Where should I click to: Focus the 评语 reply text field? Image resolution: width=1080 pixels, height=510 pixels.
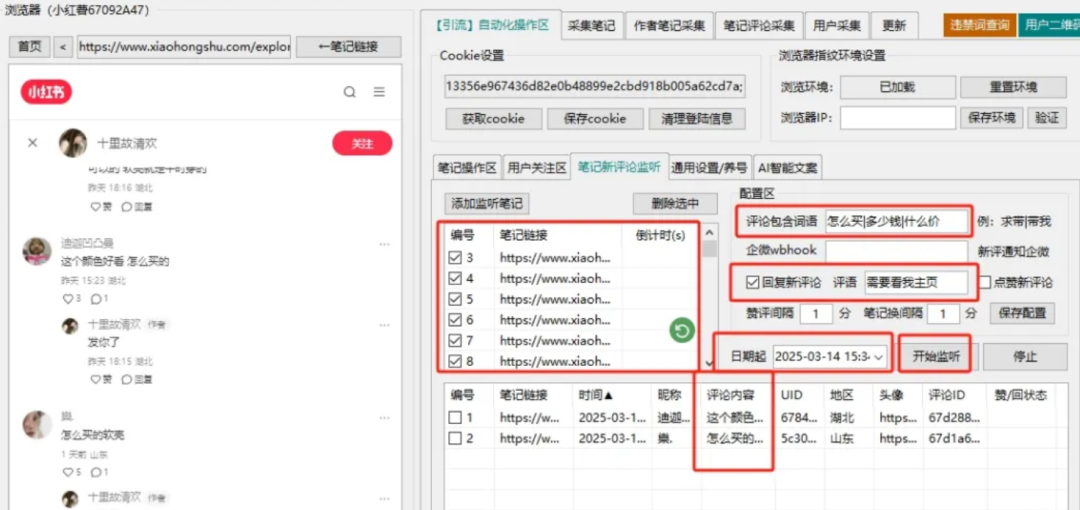point(916,282)
